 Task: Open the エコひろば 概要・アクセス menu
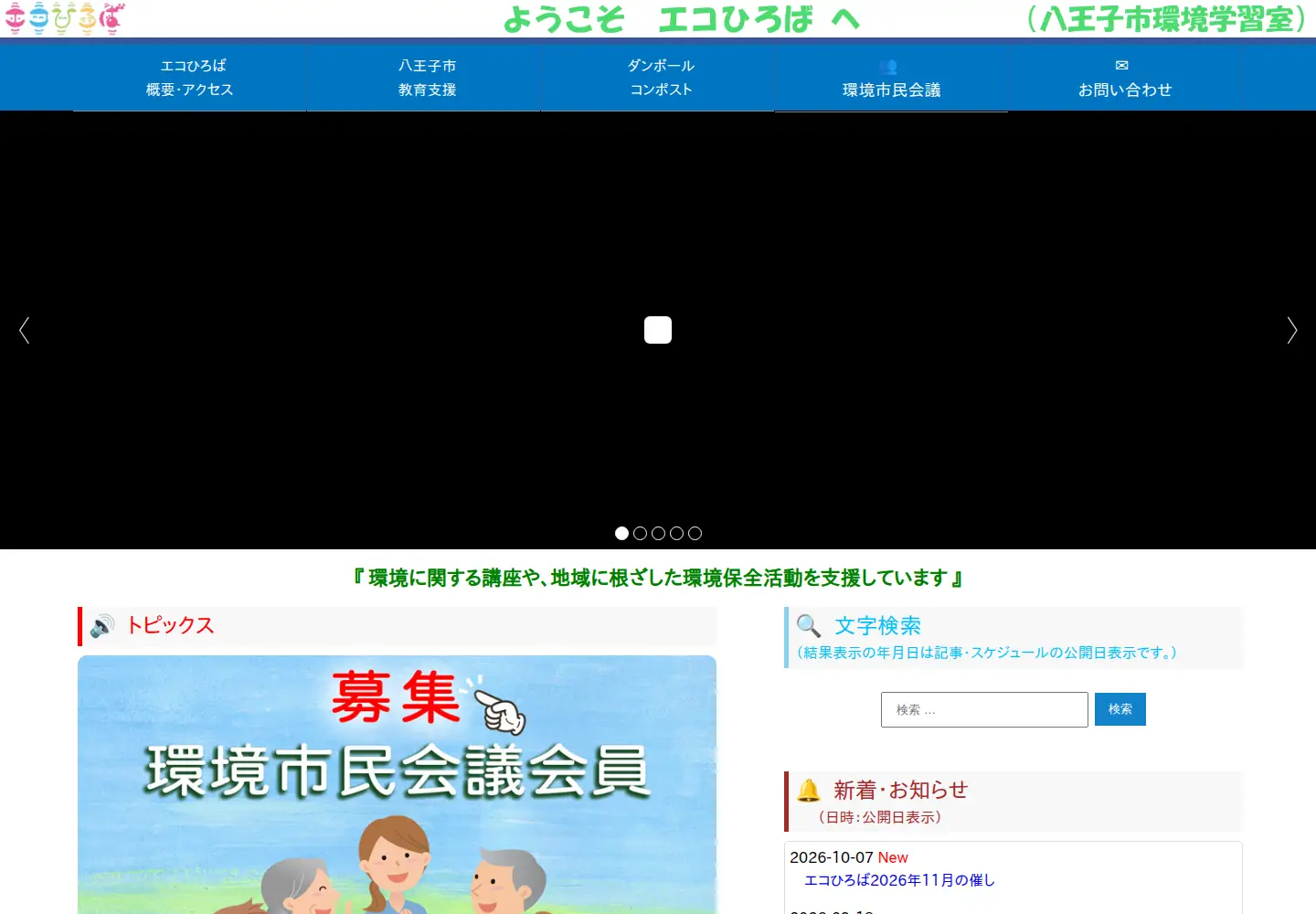[190, 78]
